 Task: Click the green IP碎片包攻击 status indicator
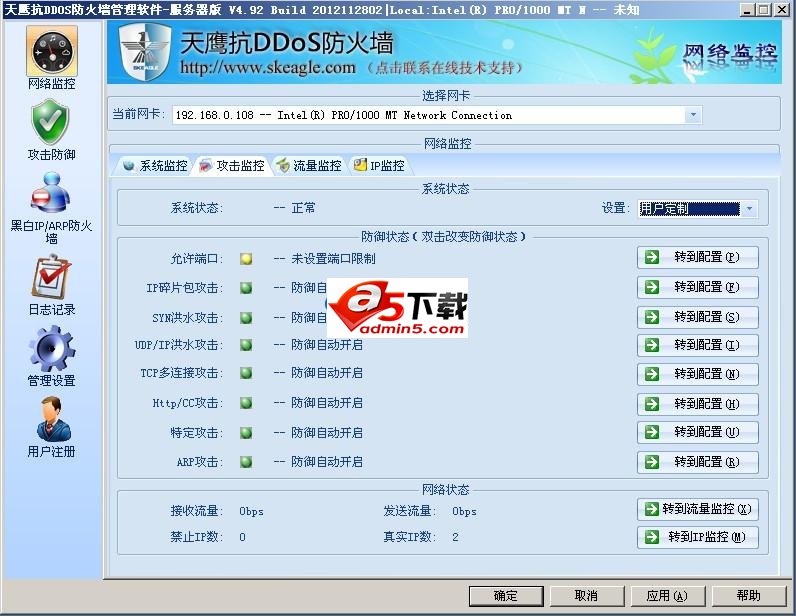point(246,288)
